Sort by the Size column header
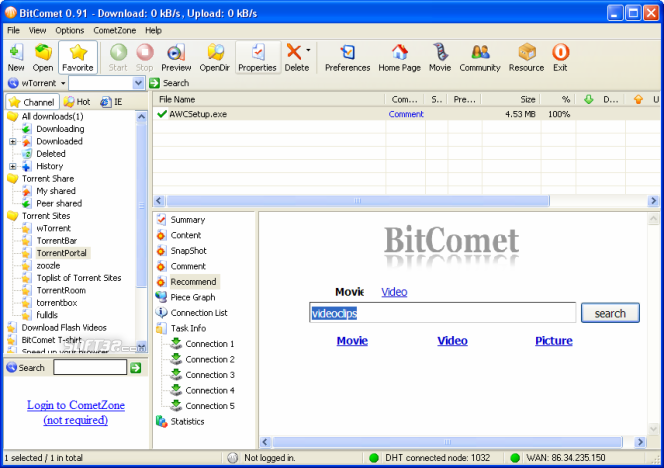The width and height of the screenshot is (664, 468). 511,100
